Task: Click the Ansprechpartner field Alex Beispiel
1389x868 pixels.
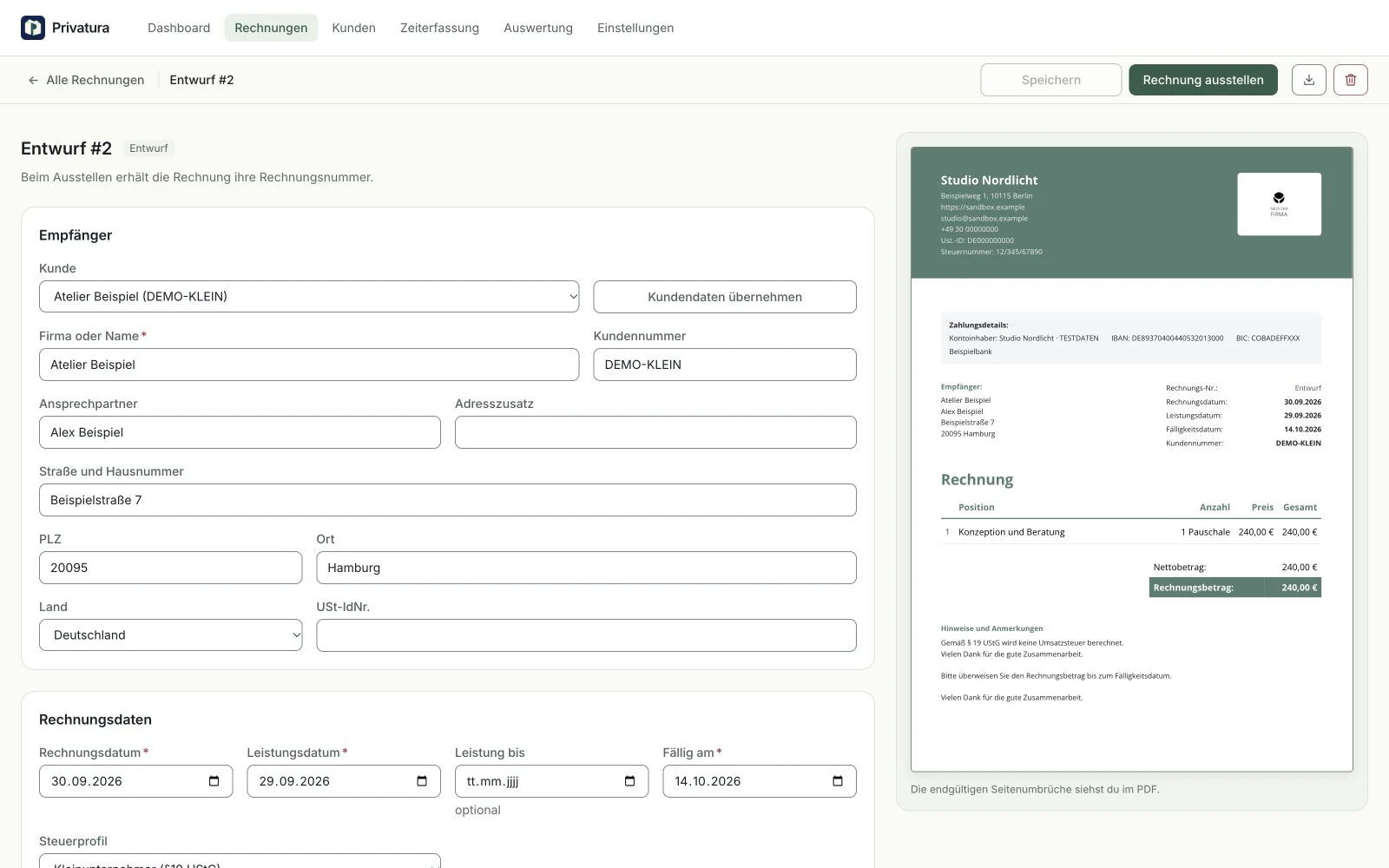Action: point(240,432)
